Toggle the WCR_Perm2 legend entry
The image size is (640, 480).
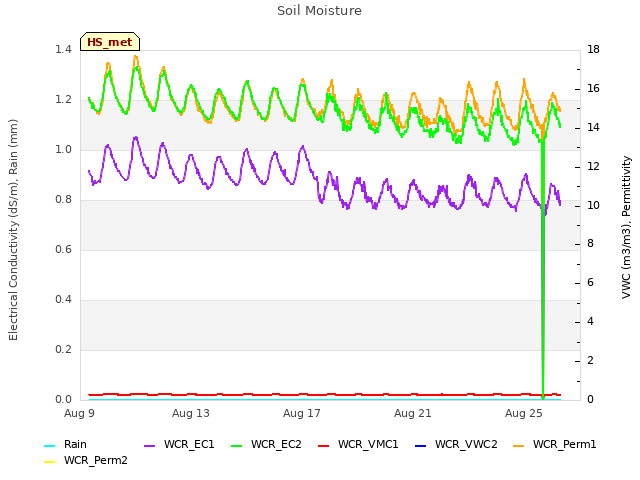(86, 460)
